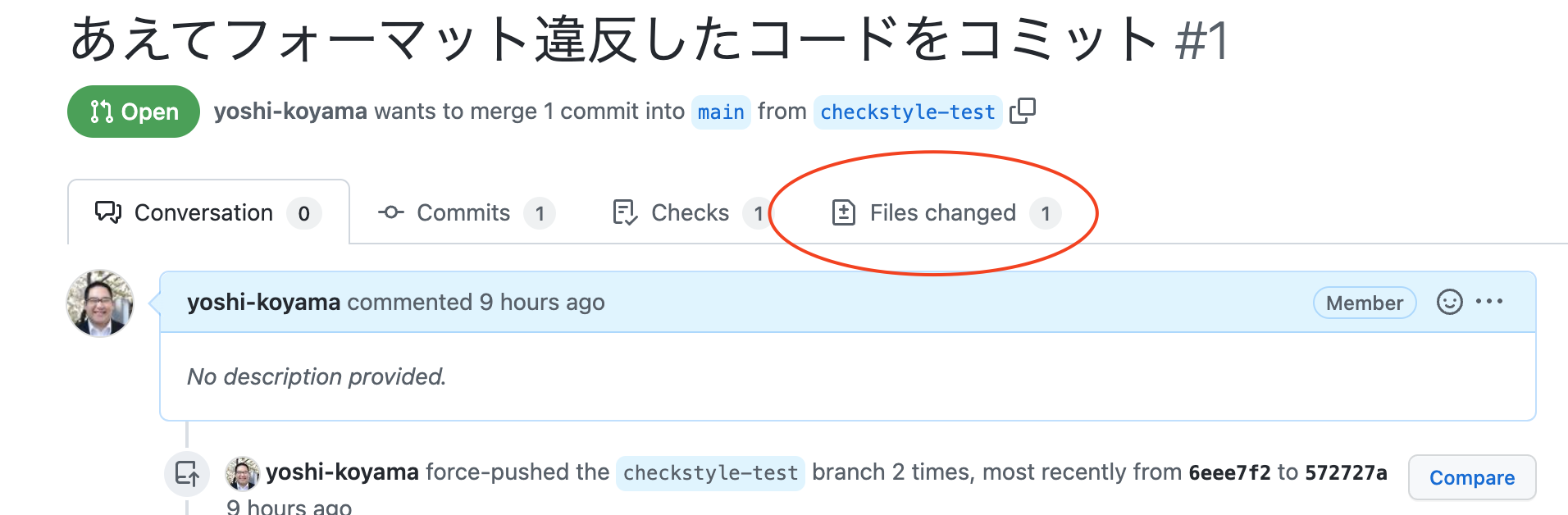Viewport: 1568px width, 515px height.
Task: Click yoshi-koyama's profile avatar
Action: click(x=98, y=303)
